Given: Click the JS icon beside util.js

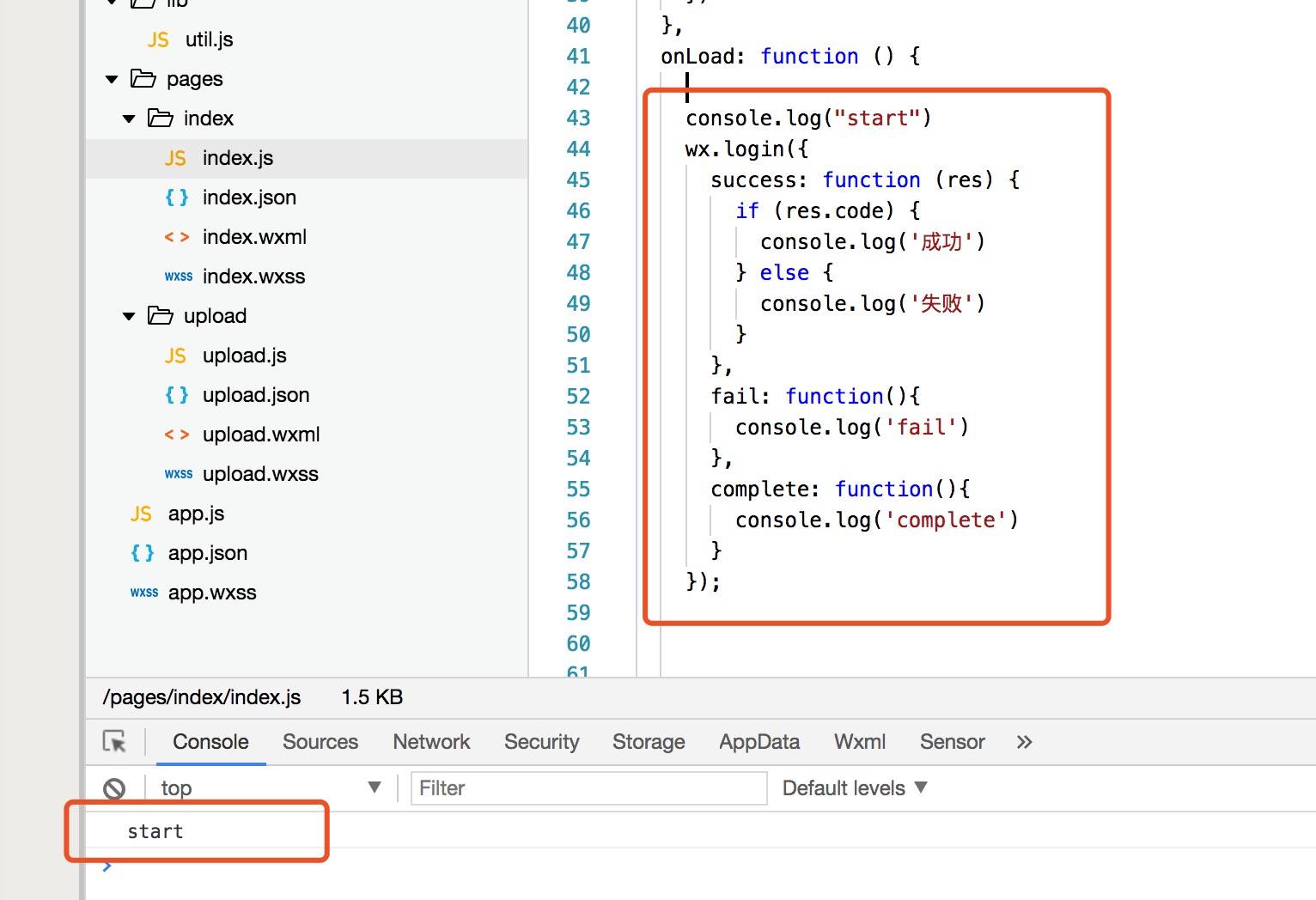Looking at the screenshot, I should coord(158,40).
